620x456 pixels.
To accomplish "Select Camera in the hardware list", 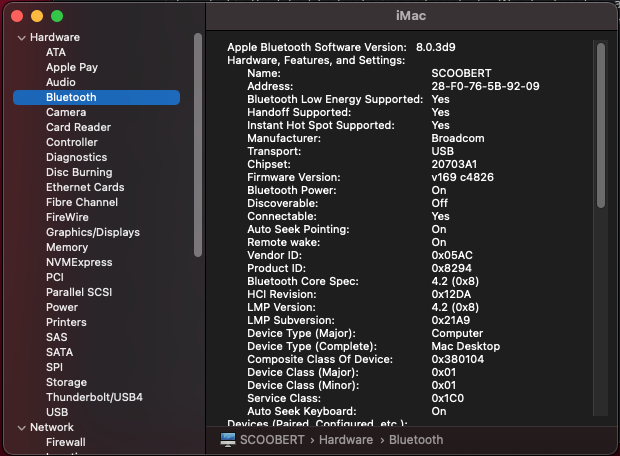I will (66, 112).
